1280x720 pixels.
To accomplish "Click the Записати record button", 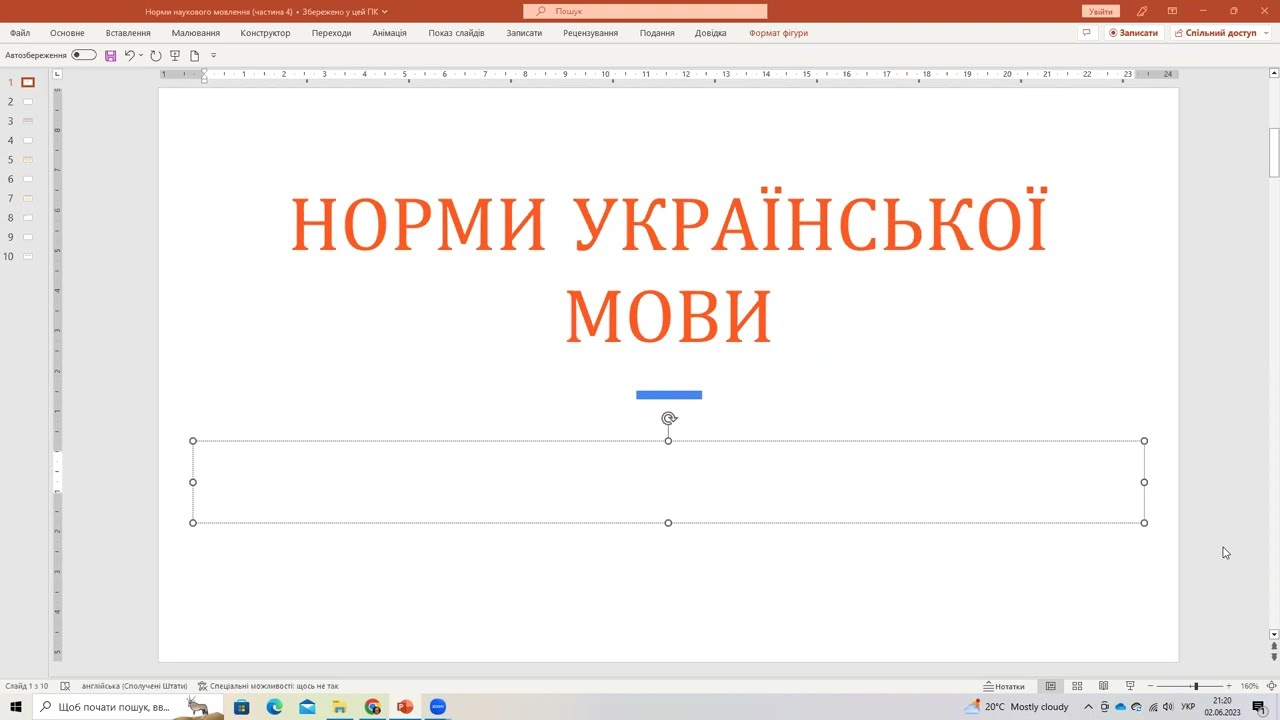I will click(x=1133, y=33).
